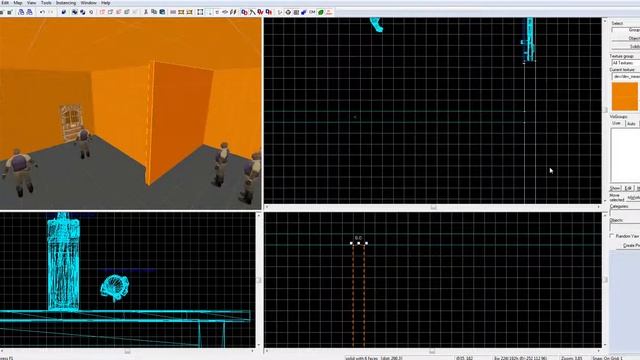Click the Undo arrow icon
640x360 pixels.
point(42,12)
